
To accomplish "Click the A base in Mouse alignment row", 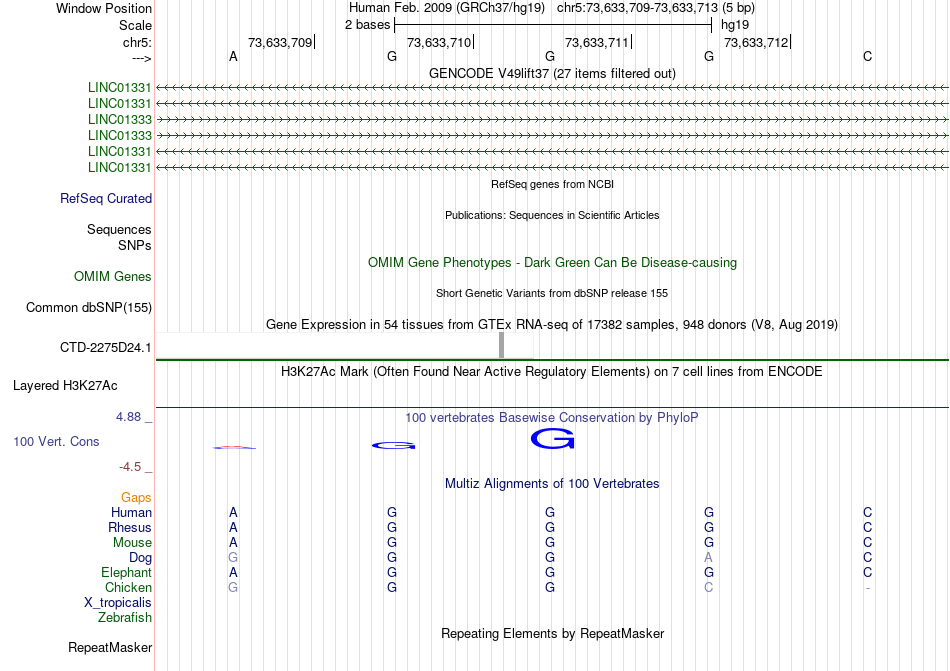I will (x=233, y=543).
